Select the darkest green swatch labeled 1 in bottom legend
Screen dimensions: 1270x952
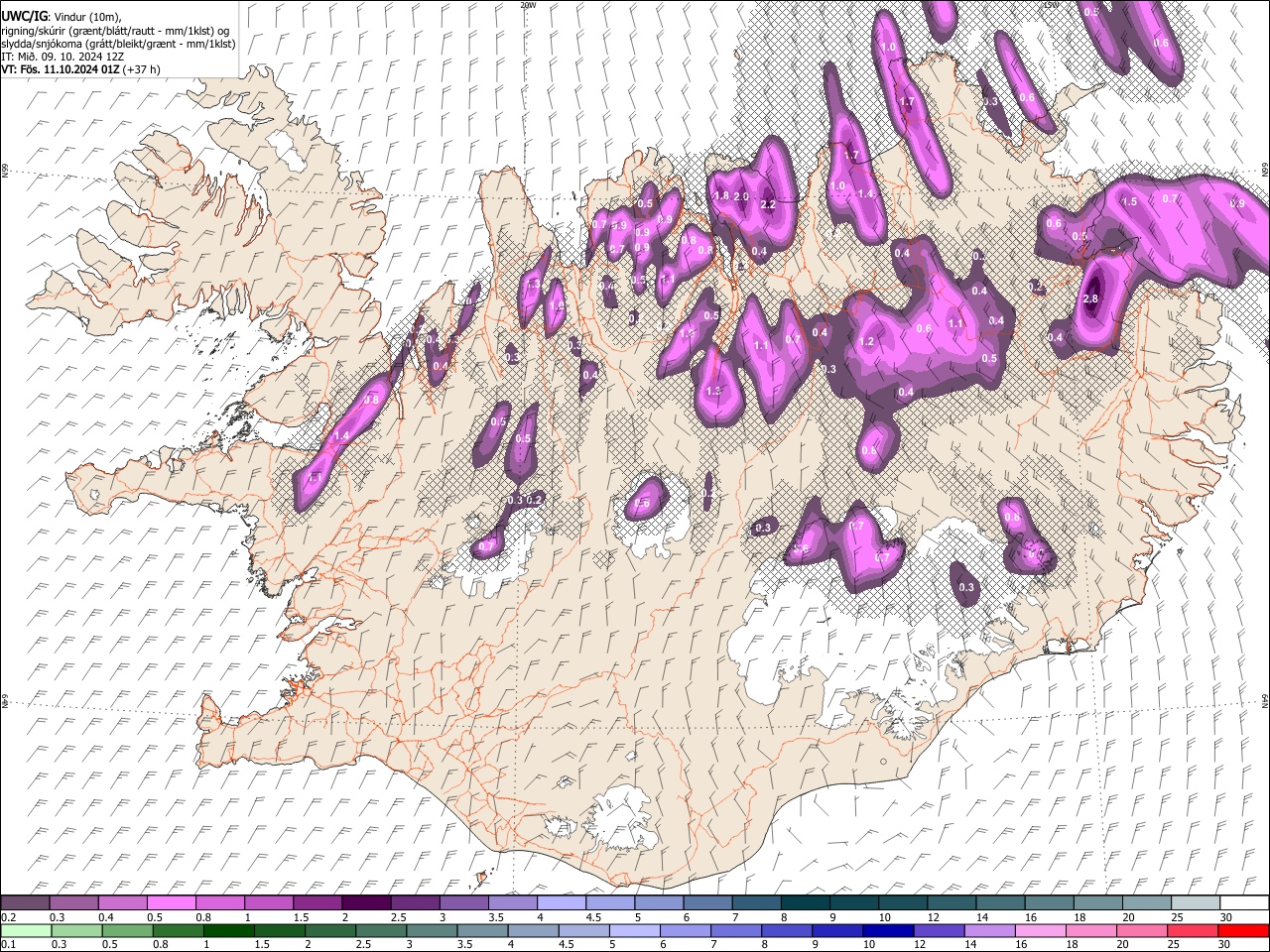pyautogui.click(x=229, y=930)
